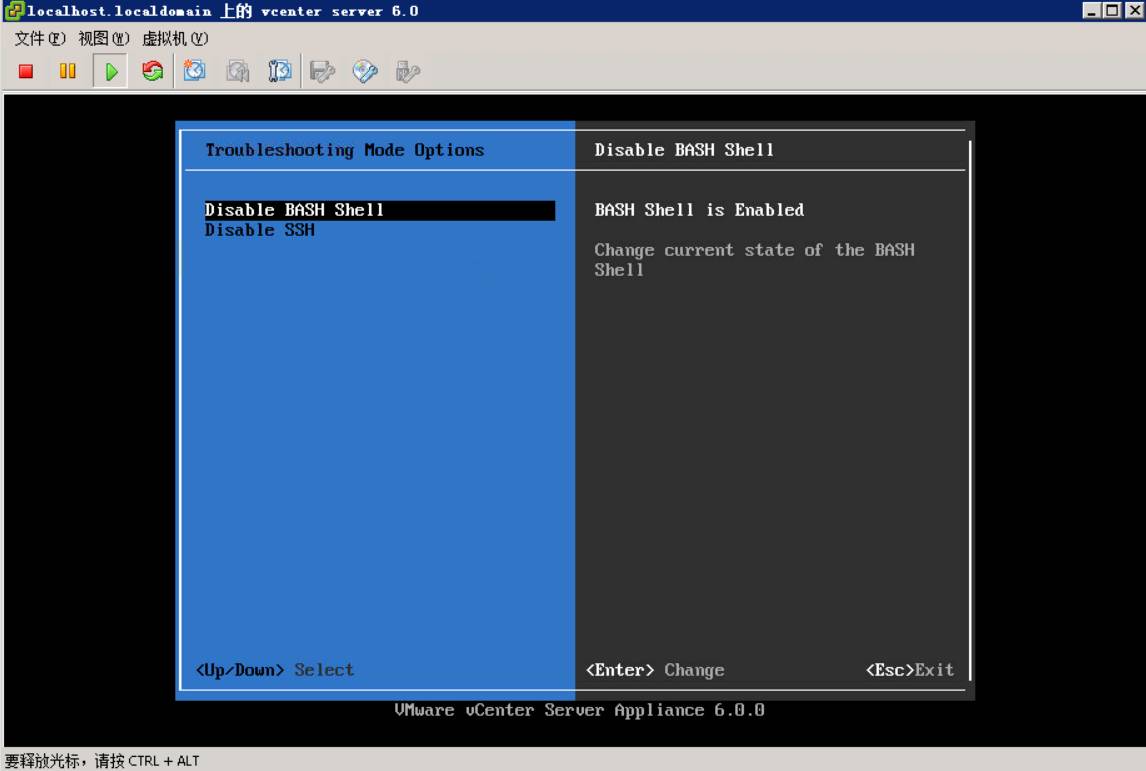Open the 文件(F) menu
Image resolution: width=1146 pixels, height=771 pixels.
[40, 38]
